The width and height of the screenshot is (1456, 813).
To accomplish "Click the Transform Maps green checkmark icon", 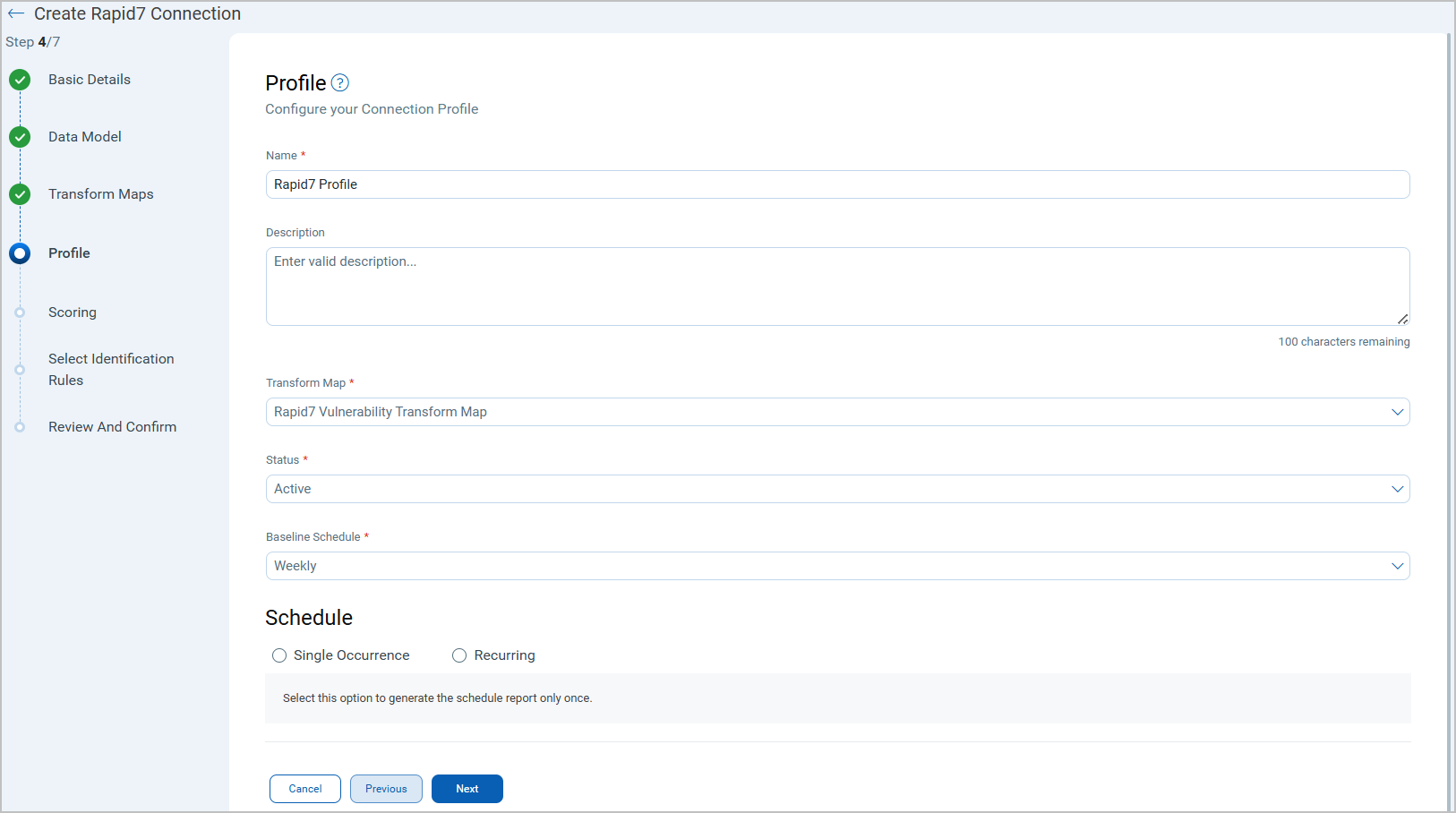I will tap(20, 194).
